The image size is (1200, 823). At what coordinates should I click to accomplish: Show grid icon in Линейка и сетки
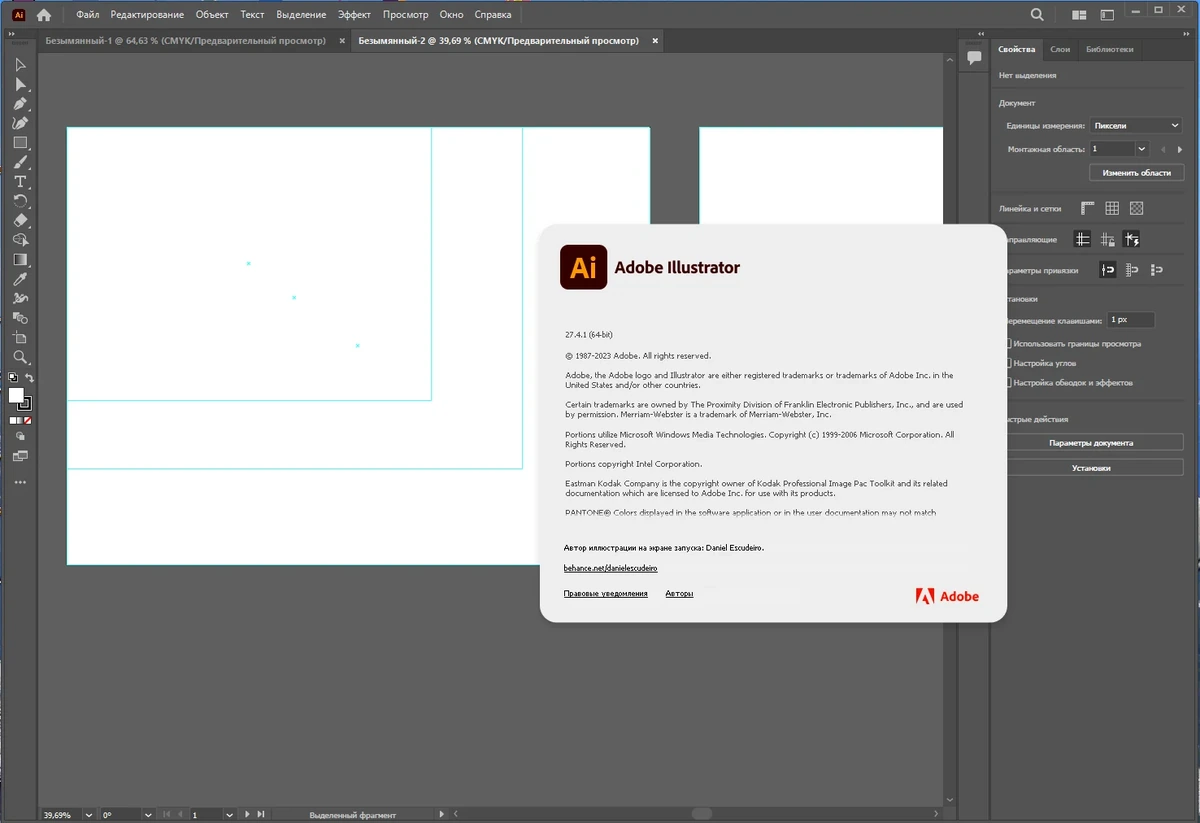1112,208
